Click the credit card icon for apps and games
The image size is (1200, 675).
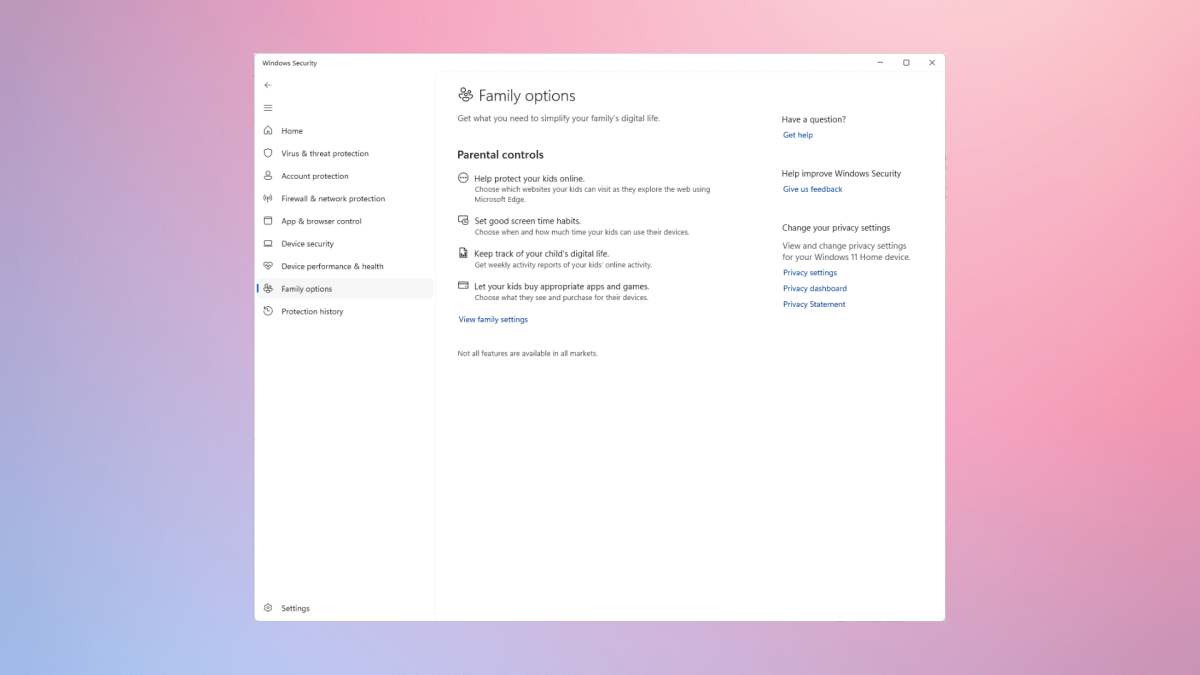click(463, 286)
